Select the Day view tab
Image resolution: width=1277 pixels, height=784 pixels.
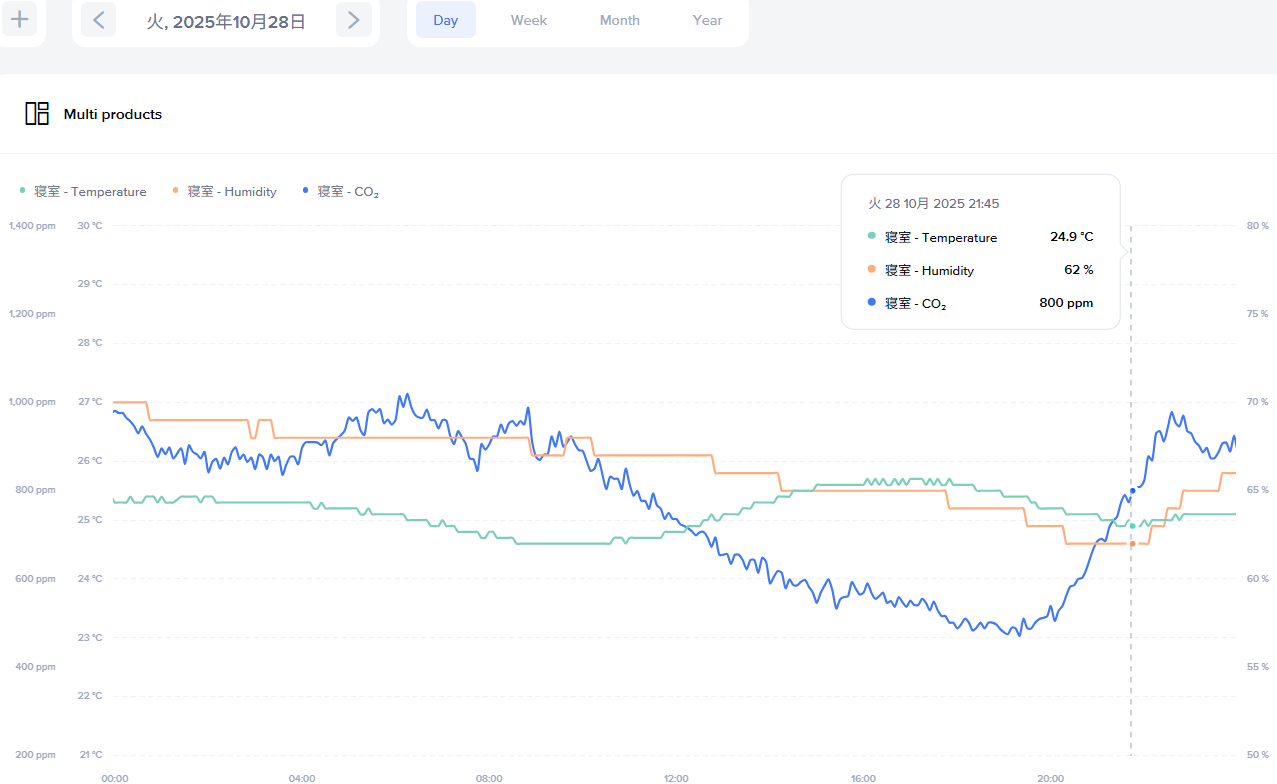pos(446,20)
